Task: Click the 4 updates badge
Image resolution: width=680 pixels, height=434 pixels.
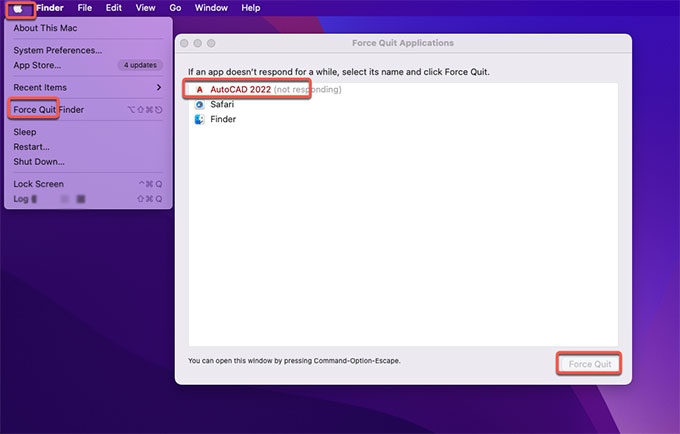Action: pyautogui.click(x=139, y=65)
